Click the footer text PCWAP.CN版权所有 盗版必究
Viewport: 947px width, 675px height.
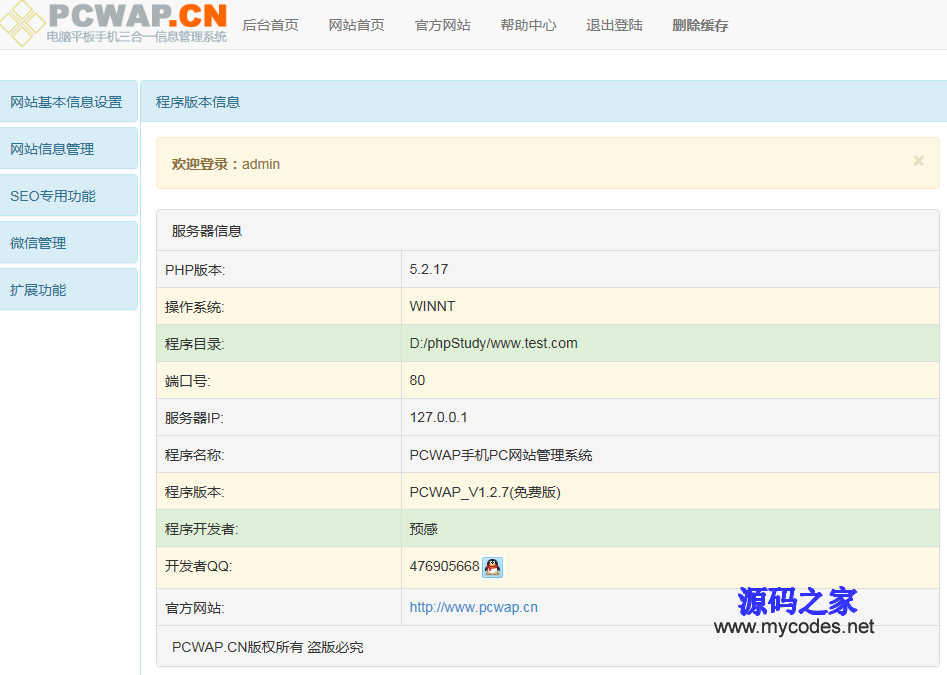coord(268,647)
